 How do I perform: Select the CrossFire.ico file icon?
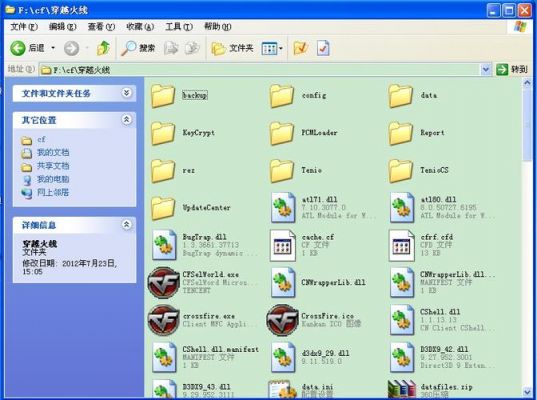click(x=282, y=320)
